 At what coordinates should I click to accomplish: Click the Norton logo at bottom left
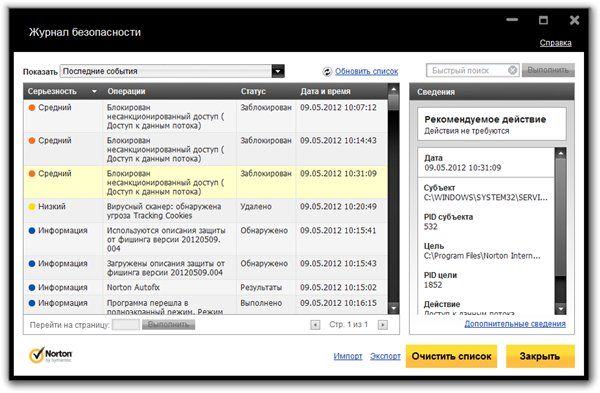[51, 355]
